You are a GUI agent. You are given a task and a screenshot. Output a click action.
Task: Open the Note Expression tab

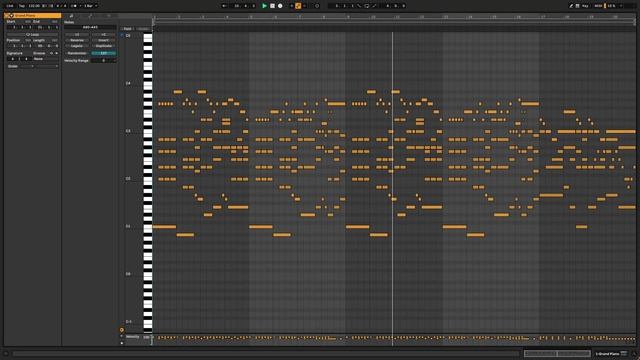tap(109, 16)
